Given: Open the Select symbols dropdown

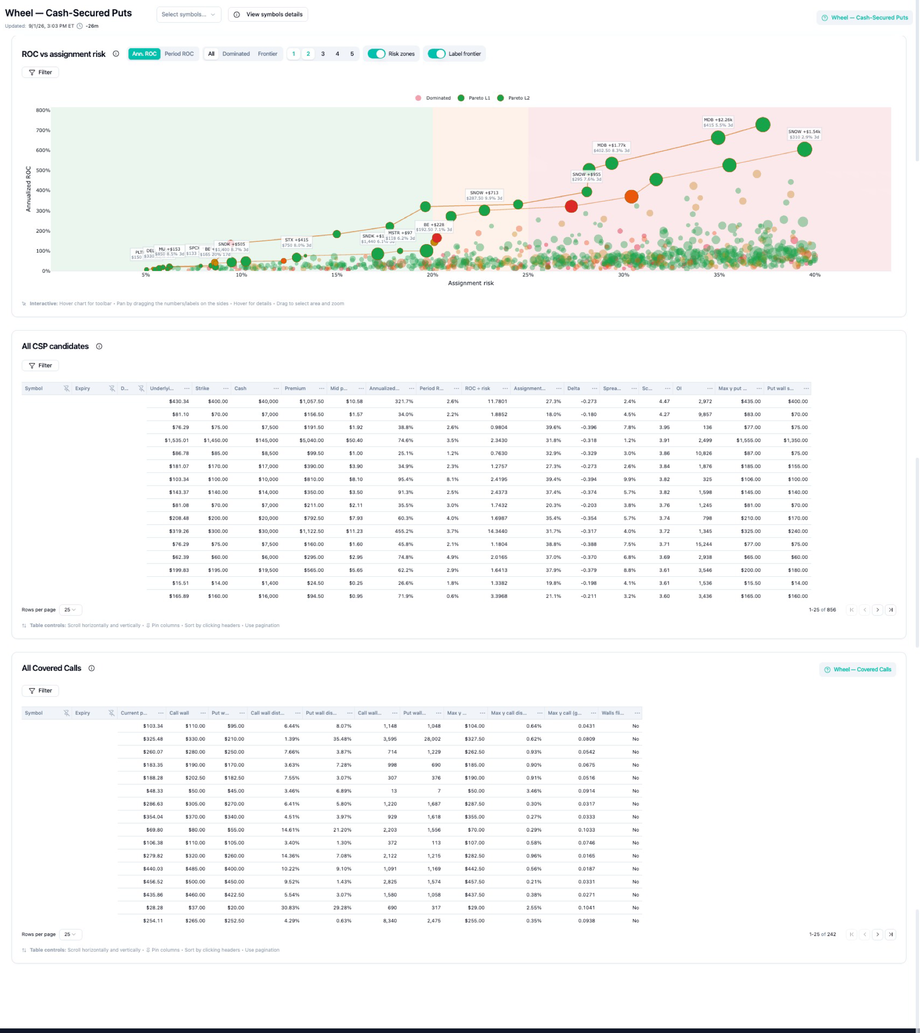Looking at the screenshot, I should 188,14.
